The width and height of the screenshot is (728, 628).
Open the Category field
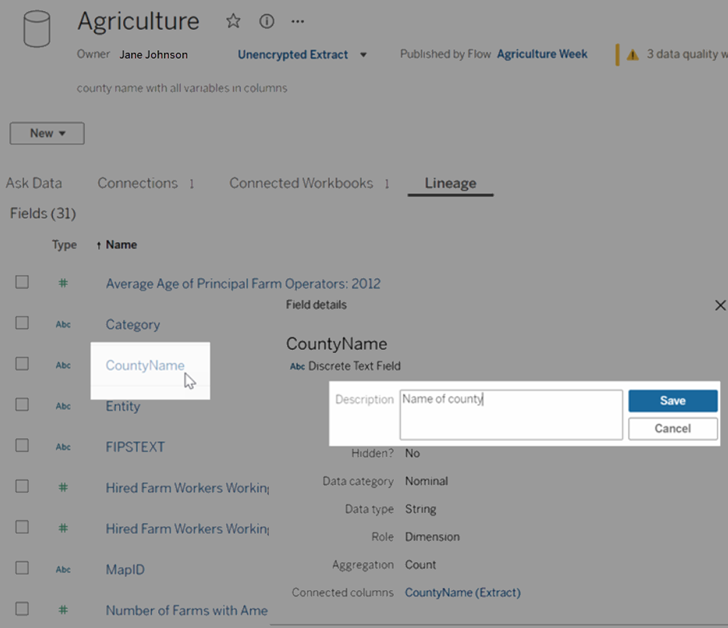click(133, 324)
